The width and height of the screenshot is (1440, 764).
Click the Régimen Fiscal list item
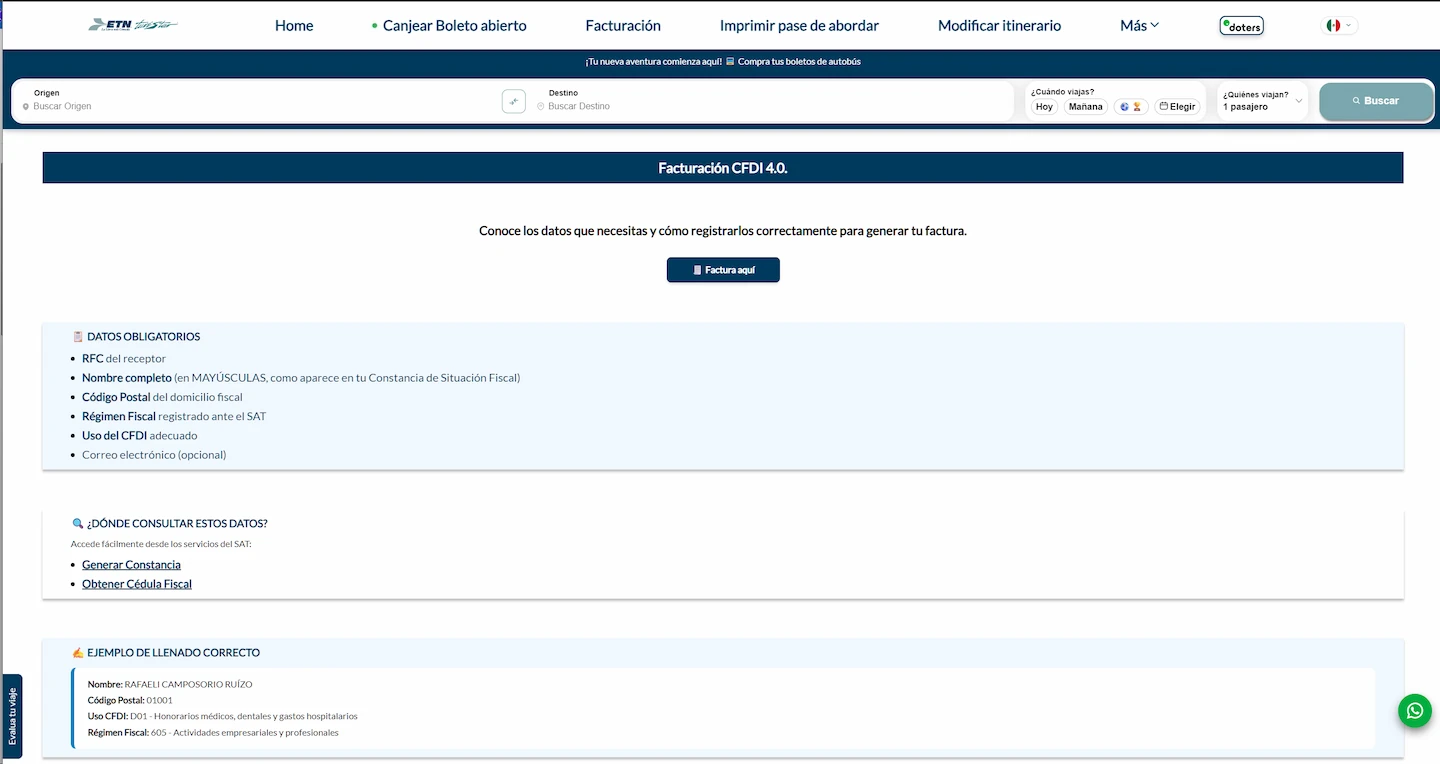point(174,416)
